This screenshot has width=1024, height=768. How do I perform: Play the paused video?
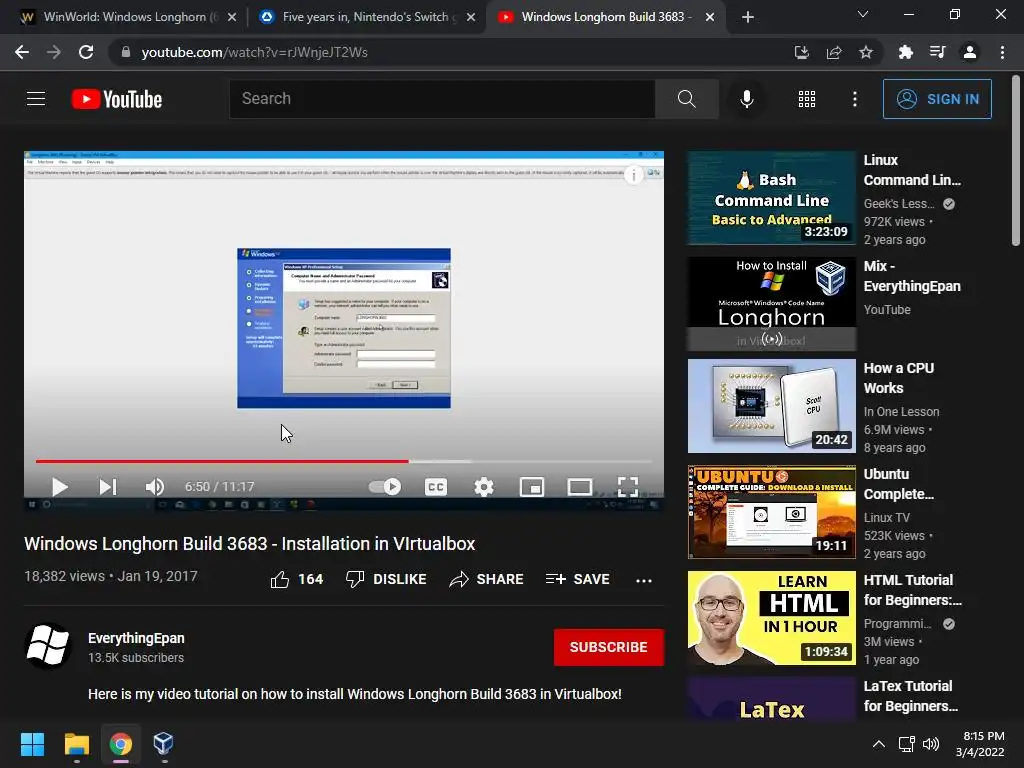click(59, 487)
